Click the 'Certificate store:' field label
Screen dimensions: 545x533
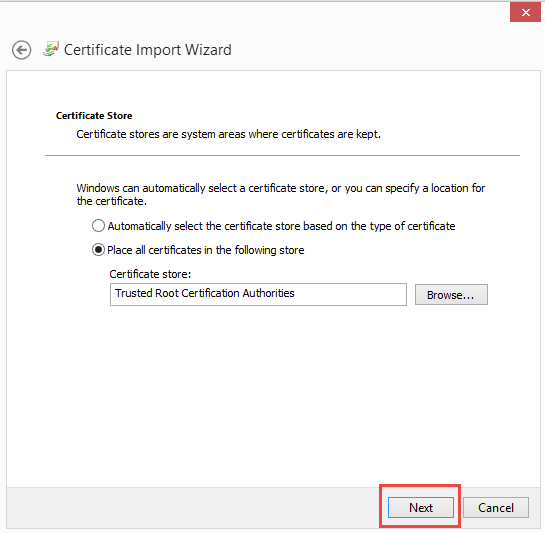pyautogui.click(x=150, y=274)
